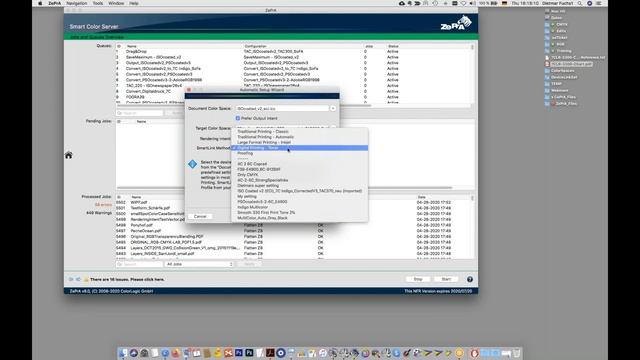Screen dimensions: 640x360
Task: Click the warning triangle issues icon
Action: pos(86,279)
